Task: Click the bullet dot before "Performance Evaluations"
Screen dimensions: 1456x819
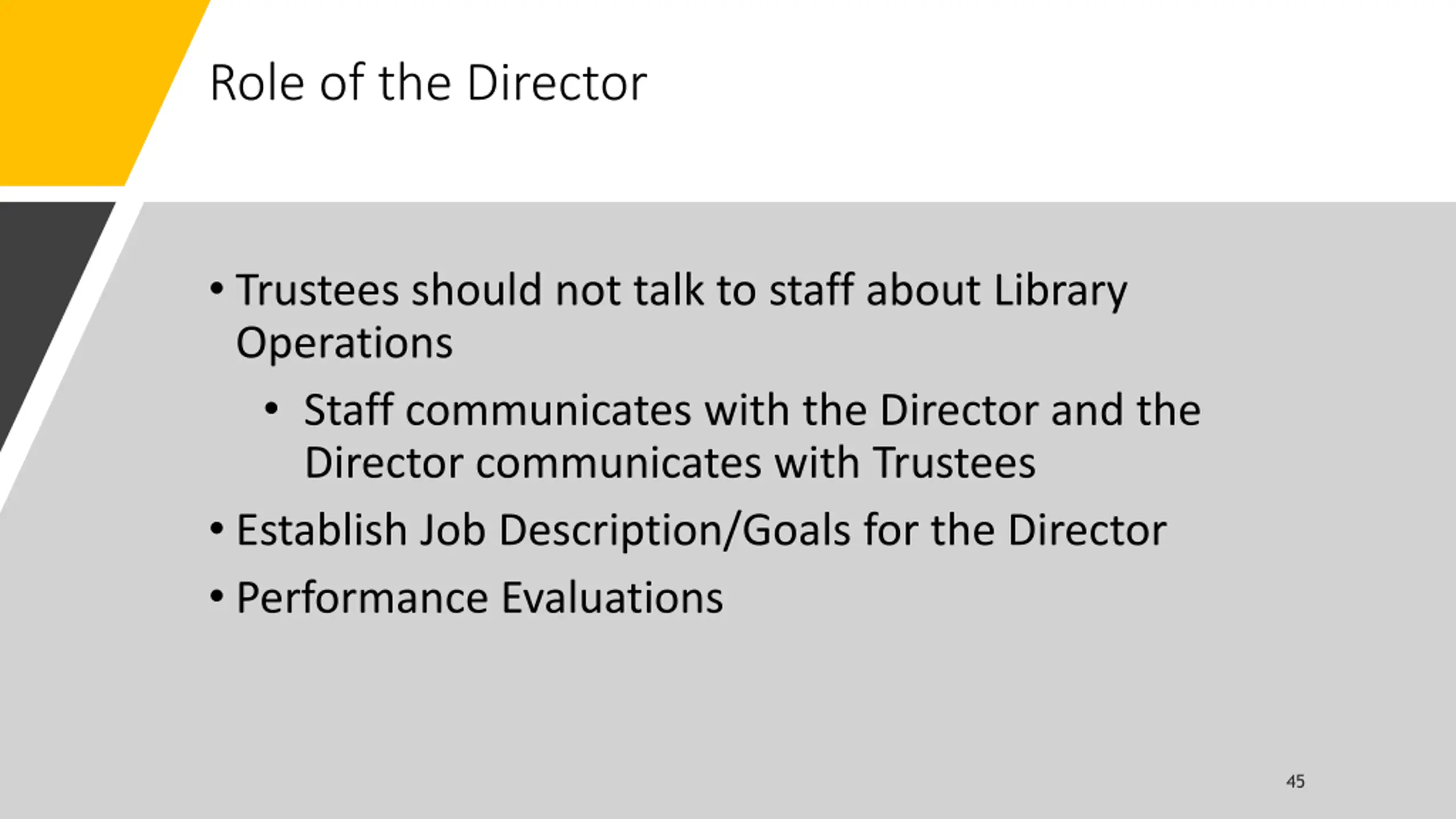Action: (217, 597)
